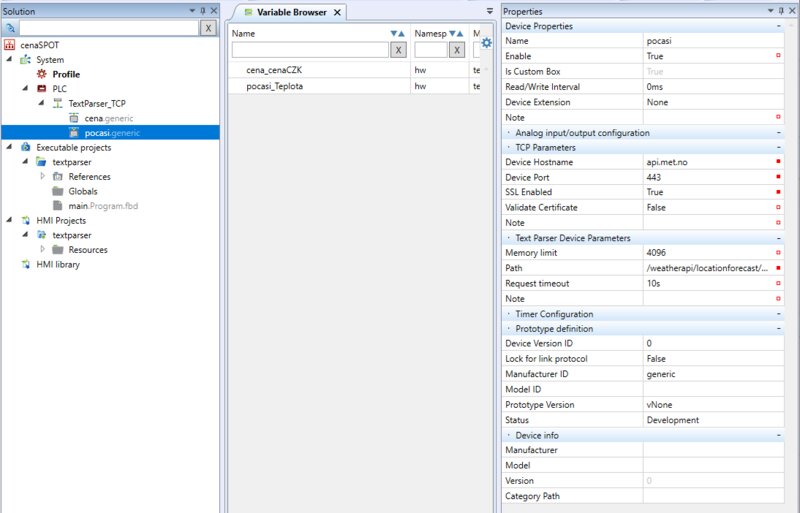Viewport: 800px width, 513px height.
Task: Collapse the Executable projects tree node
Action: tap(10, 147)
